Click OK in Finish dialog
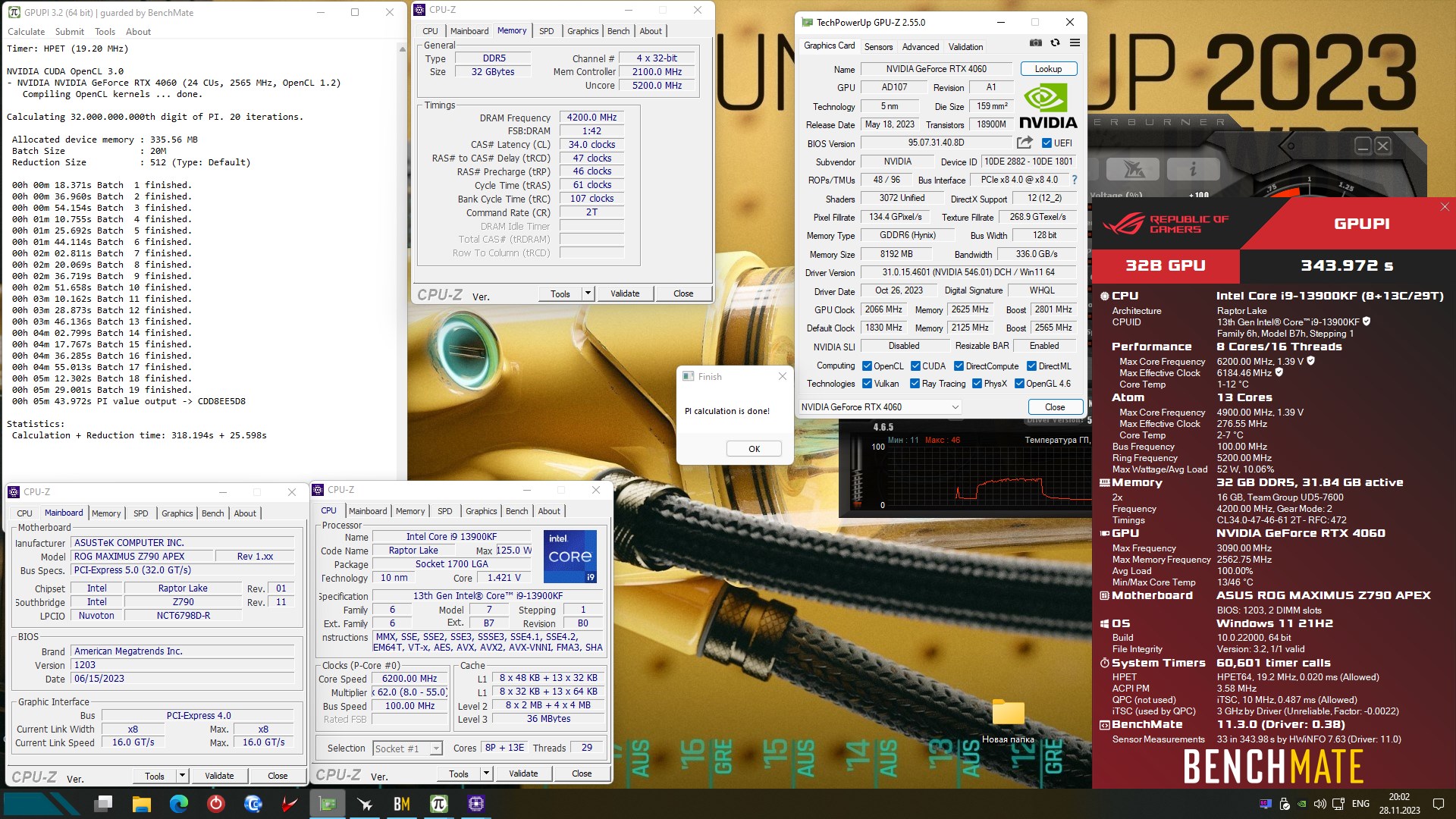1456x819 pixels. (x=754, y=449)
